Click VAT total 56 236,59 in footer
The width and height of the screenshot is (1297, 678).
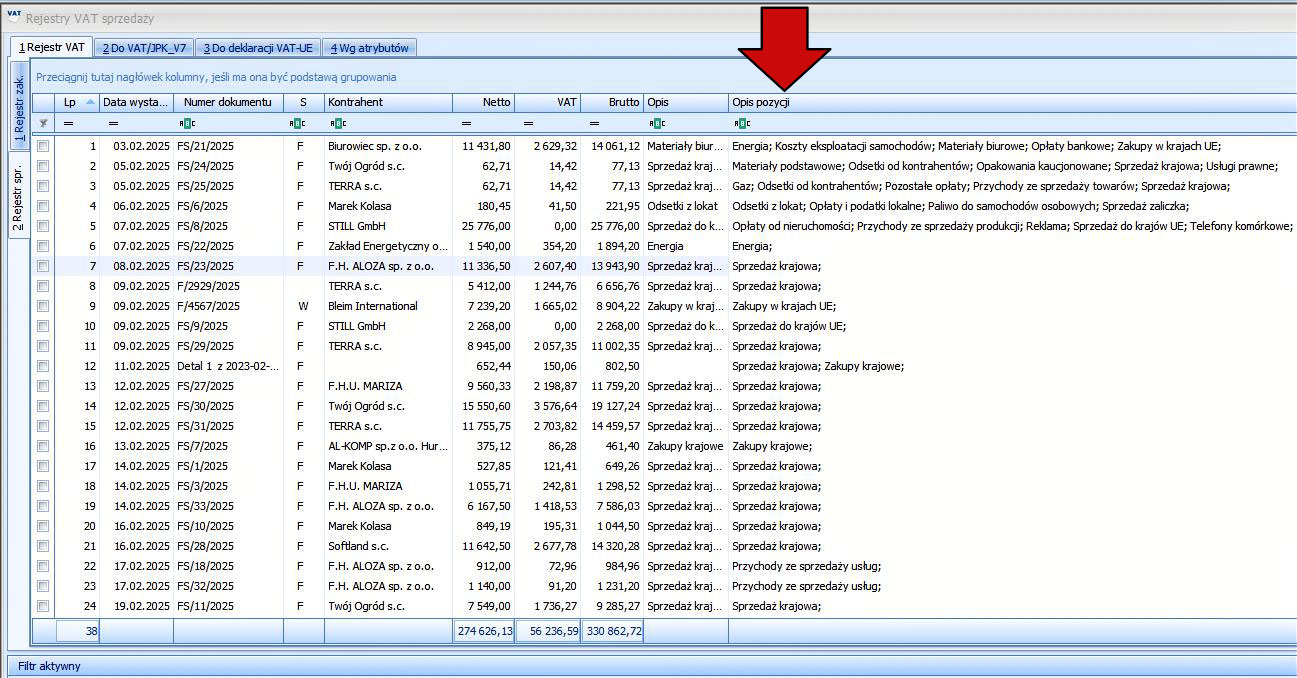[548, 631]
